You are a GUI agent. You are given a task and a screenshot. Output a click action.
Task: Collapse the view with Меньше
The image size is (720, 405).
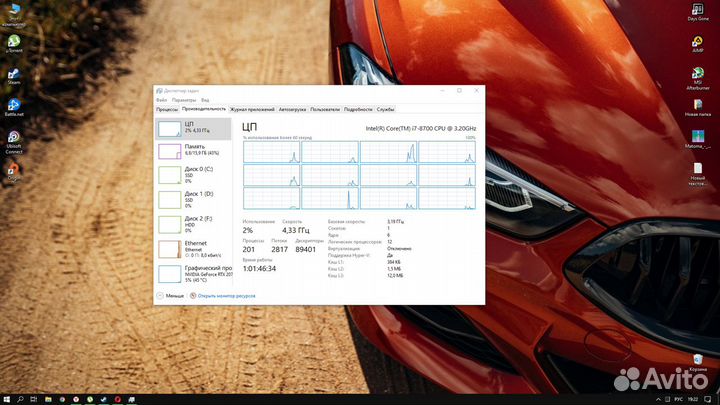[x=171, y=296]
